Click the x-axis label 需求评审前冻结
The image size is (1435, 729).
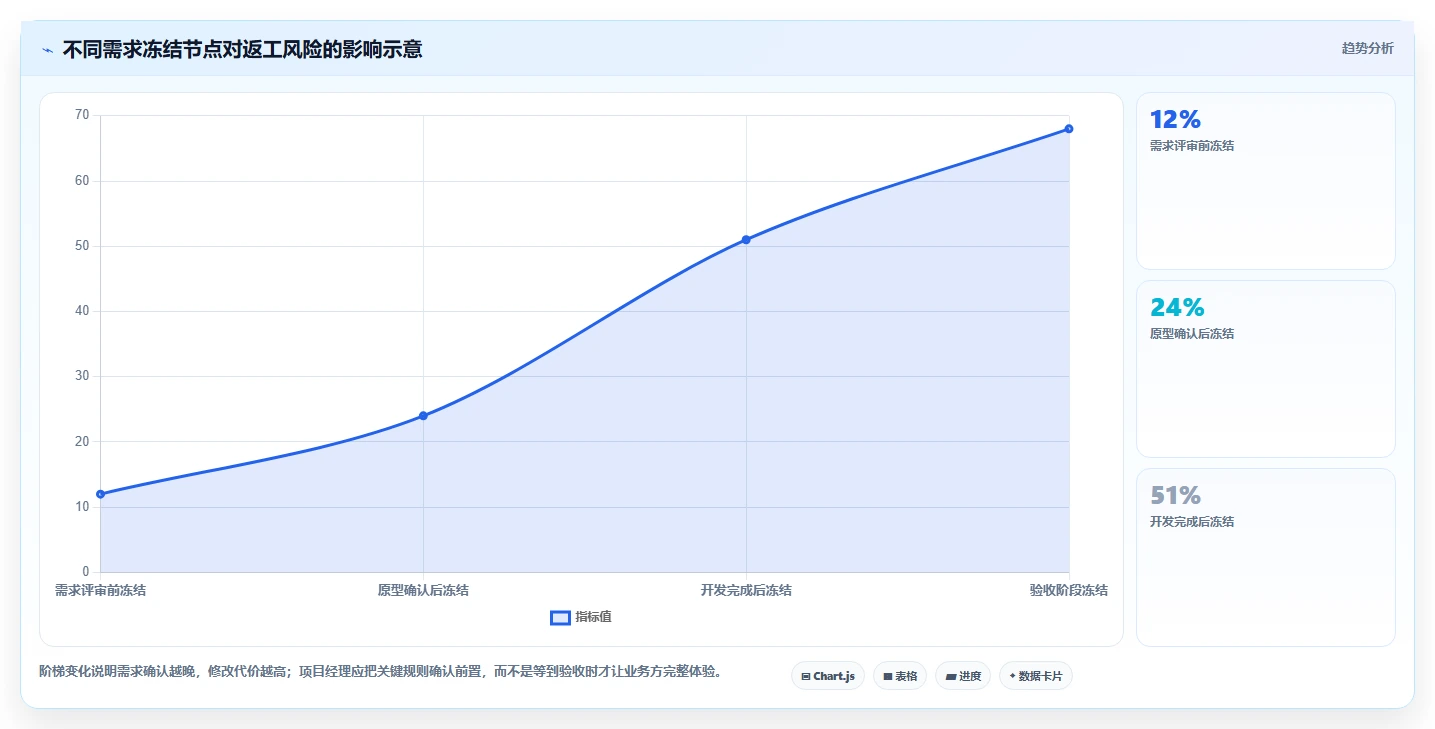click(x=100, y=591)
